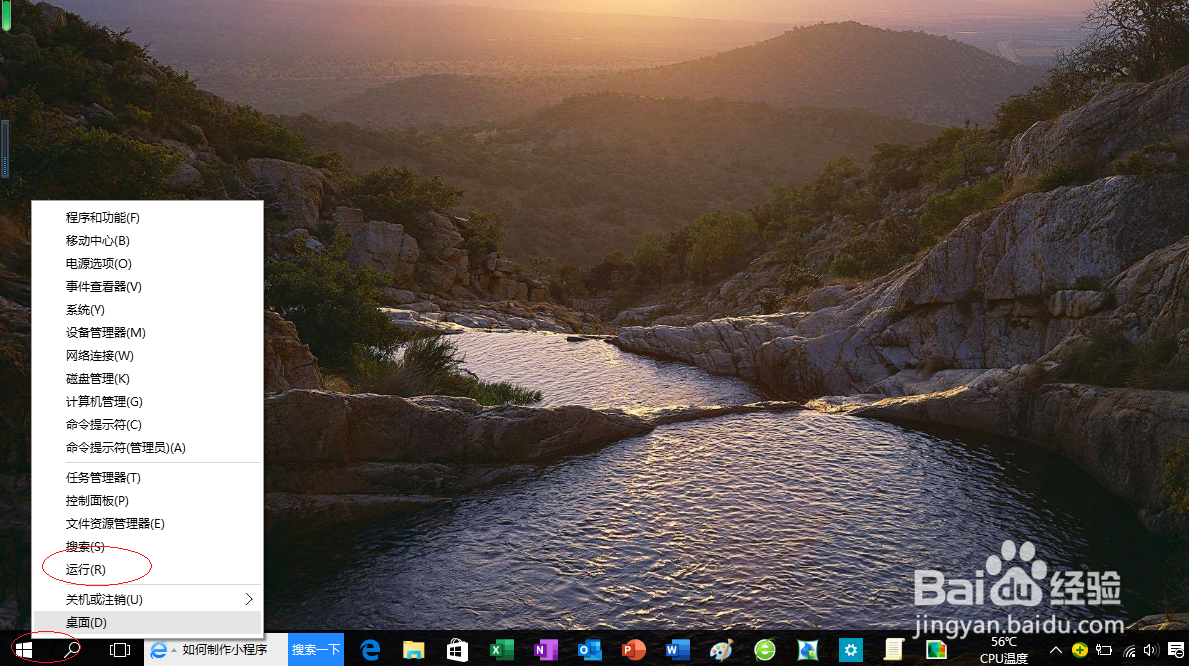Click the 如何制作小程序 search box
The width and height of the screenshot is (1189, 666).
[x=224, y=650]
